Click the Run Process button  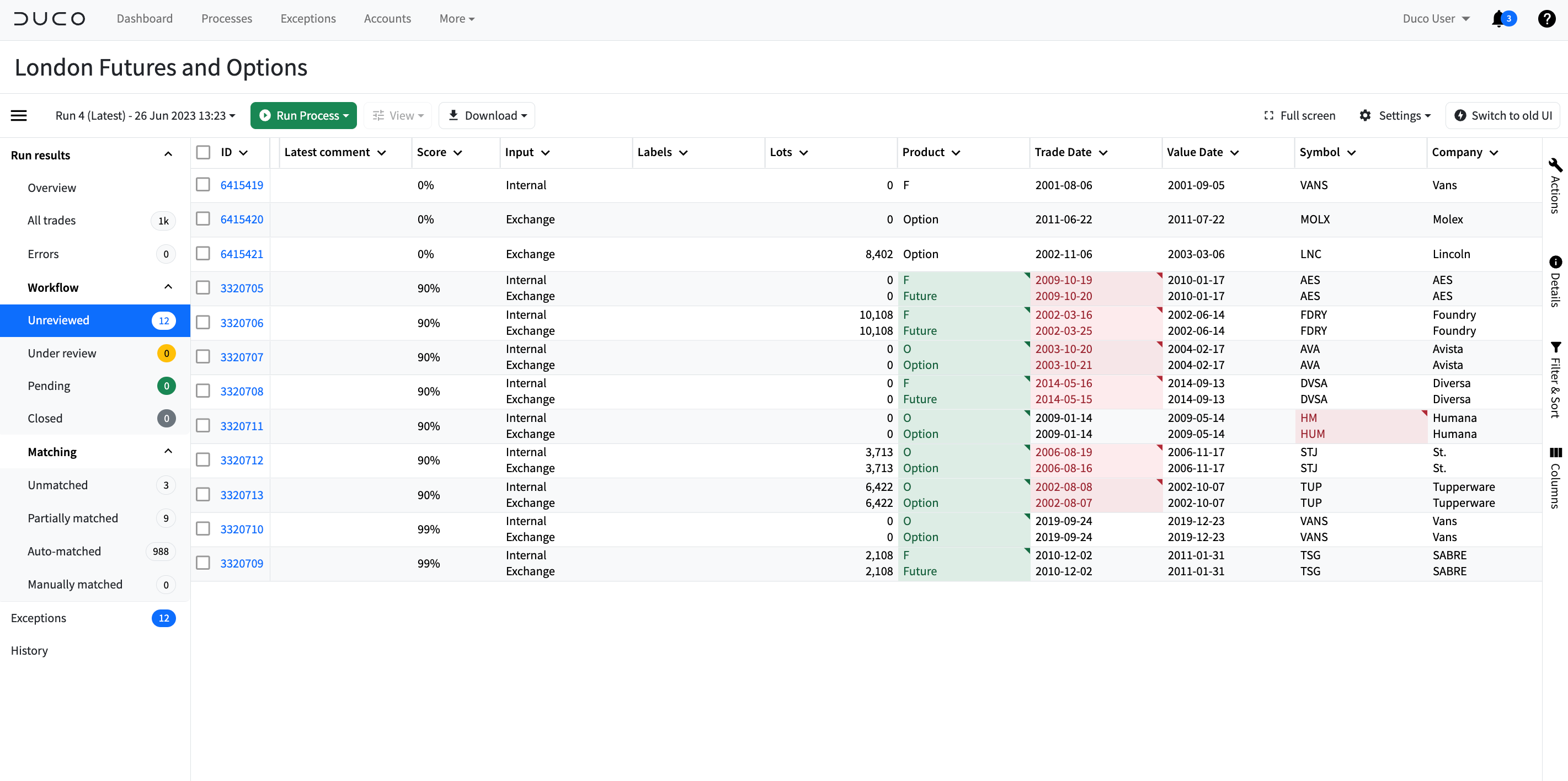tap(303, 115)
